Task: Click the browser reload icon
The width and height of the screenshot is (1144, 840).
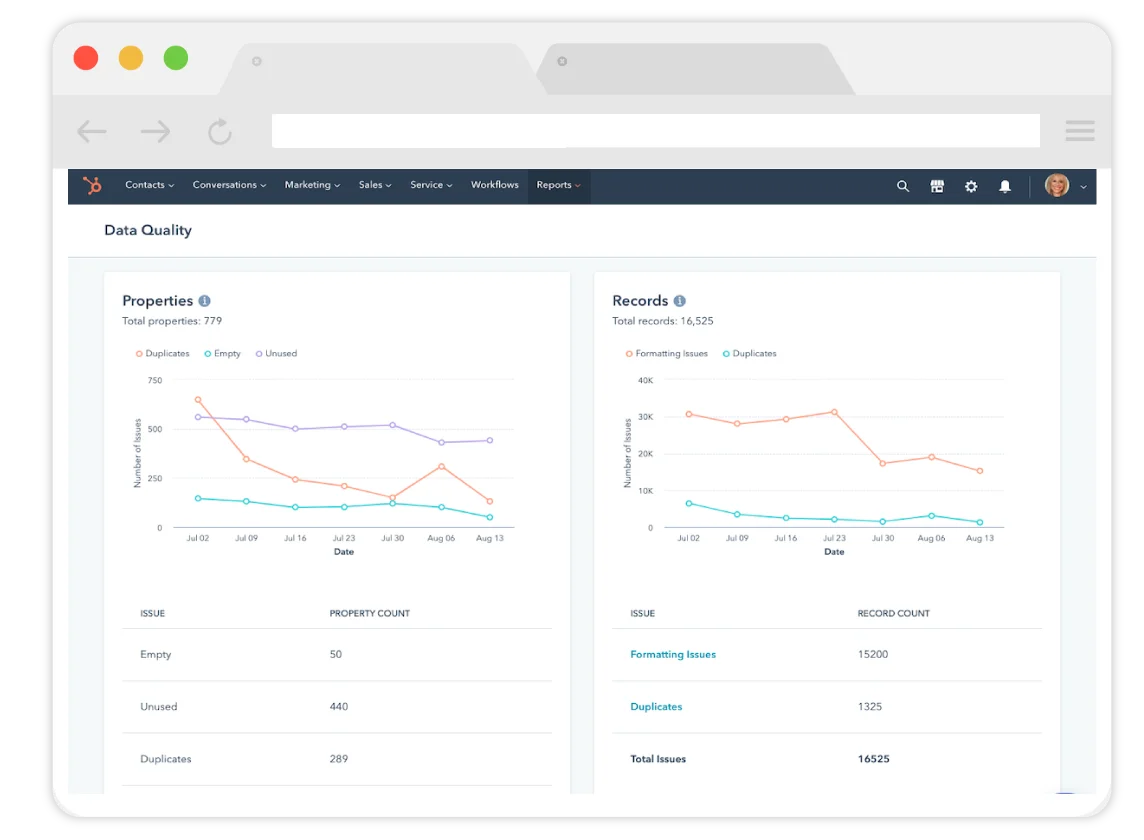Action: 220,131
